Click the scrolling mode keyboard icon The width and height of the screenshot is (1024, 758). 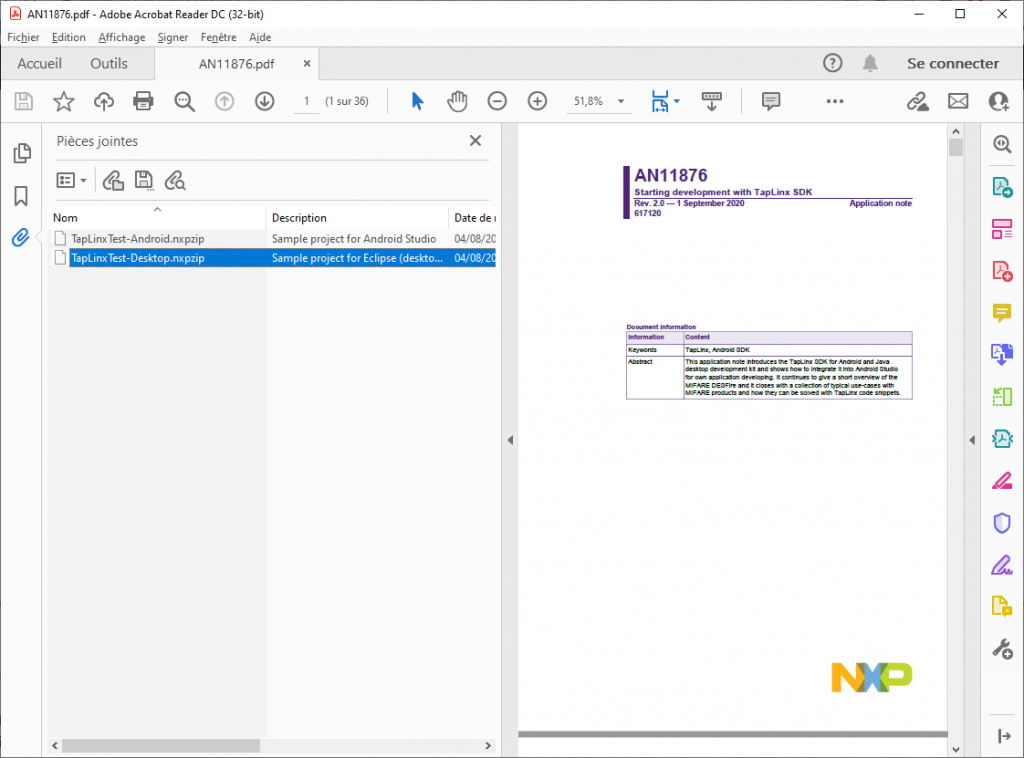(x=712, y=101)
